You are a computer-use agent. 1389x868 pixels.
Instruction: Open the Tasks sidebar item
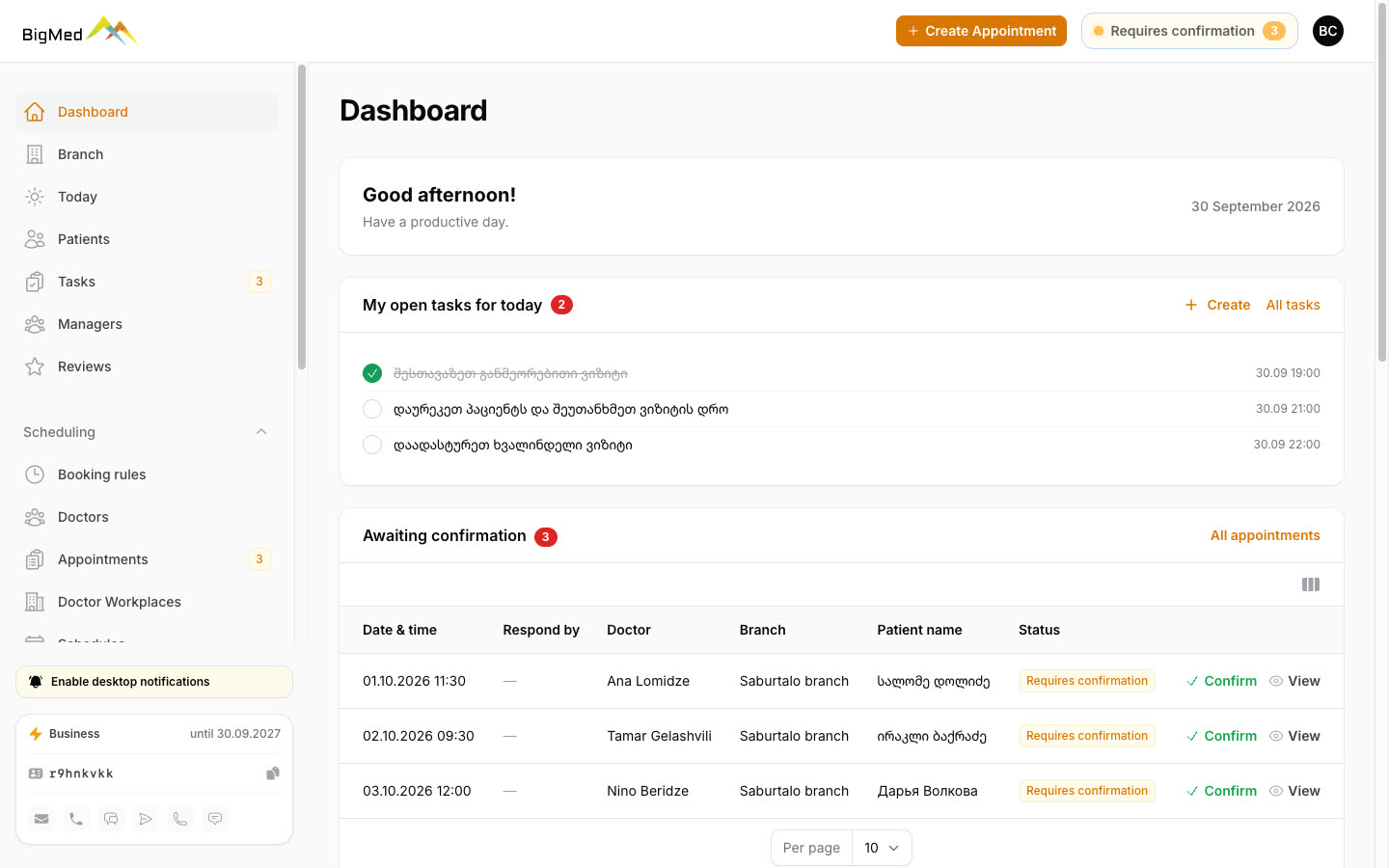(147, 282)
